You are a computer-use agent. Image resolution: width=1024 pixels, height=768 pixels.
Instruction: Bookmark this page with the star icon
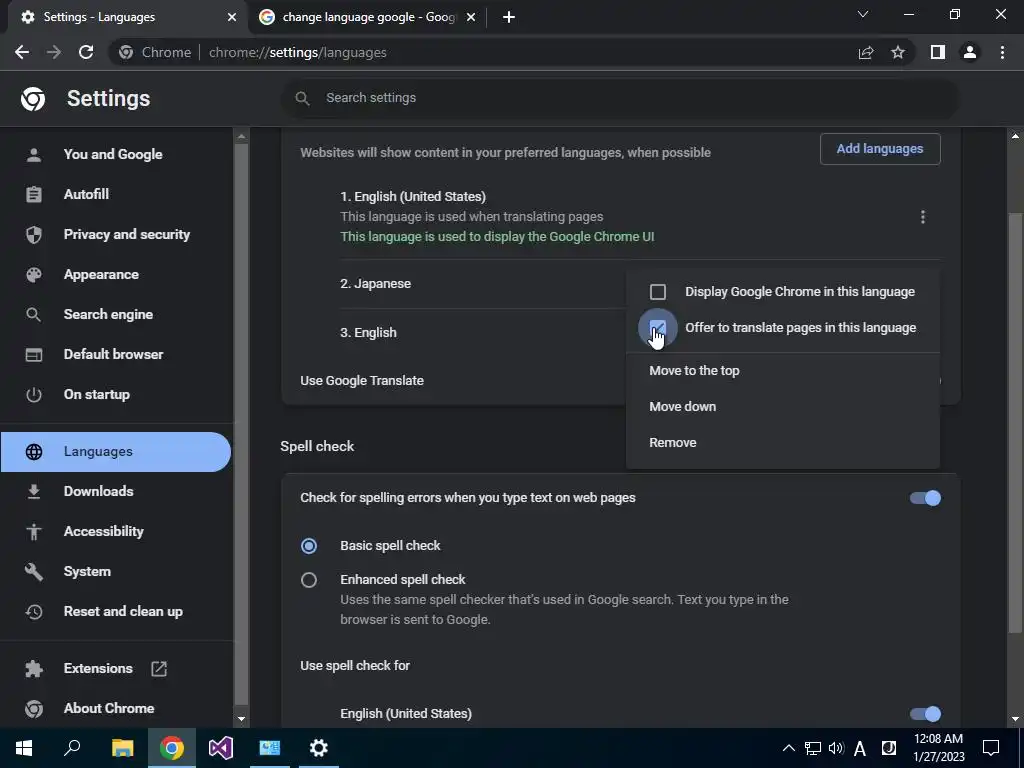pos(898,52)
